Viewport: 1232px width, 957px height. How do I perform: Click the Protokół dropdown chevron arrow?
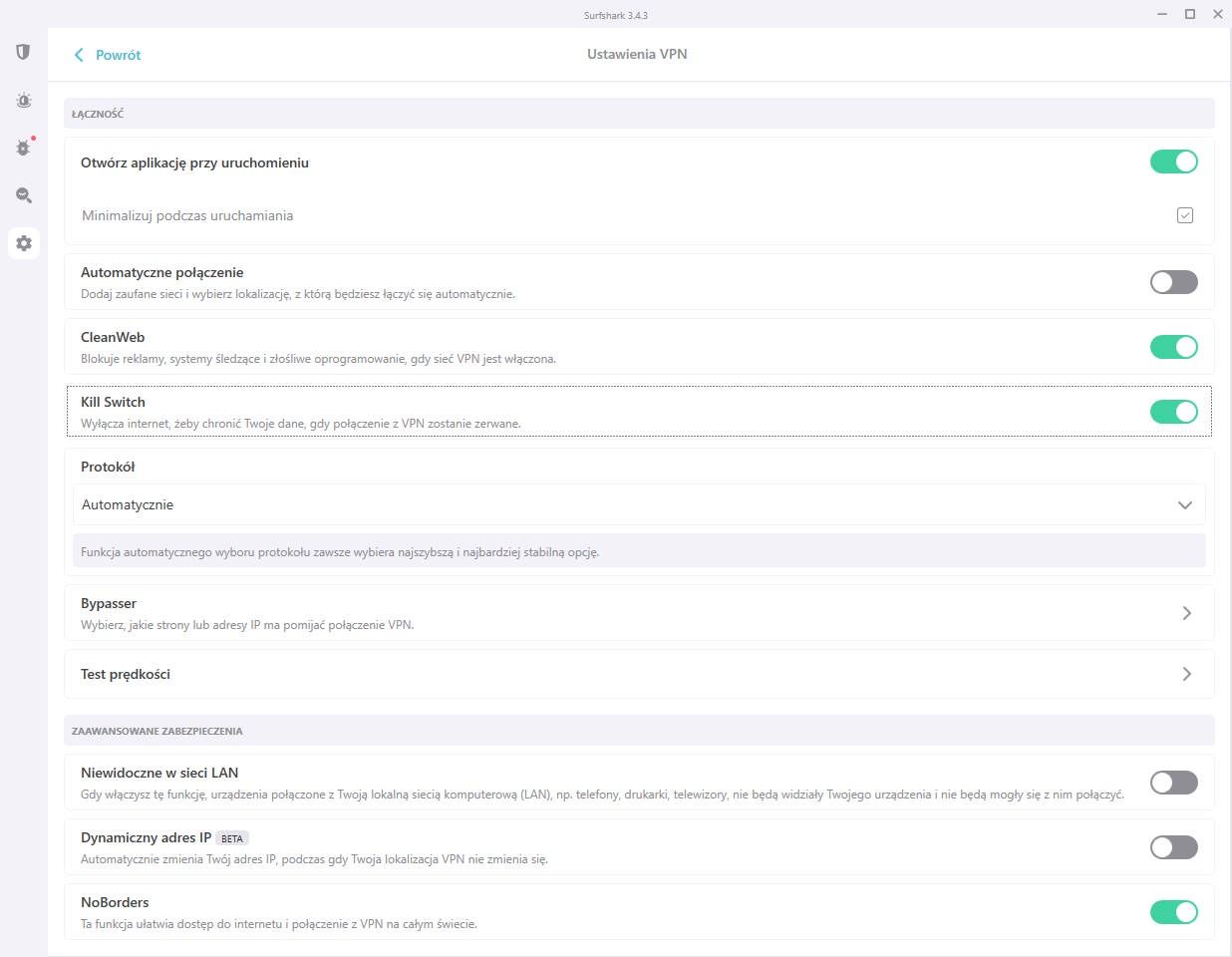[x=1184, y=505]
